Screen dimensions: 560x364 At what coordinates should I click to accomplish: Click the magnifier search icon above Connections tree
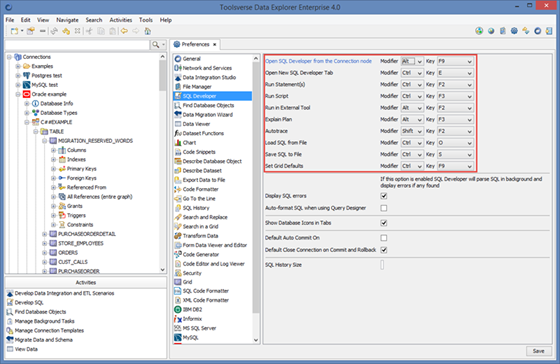155,45
